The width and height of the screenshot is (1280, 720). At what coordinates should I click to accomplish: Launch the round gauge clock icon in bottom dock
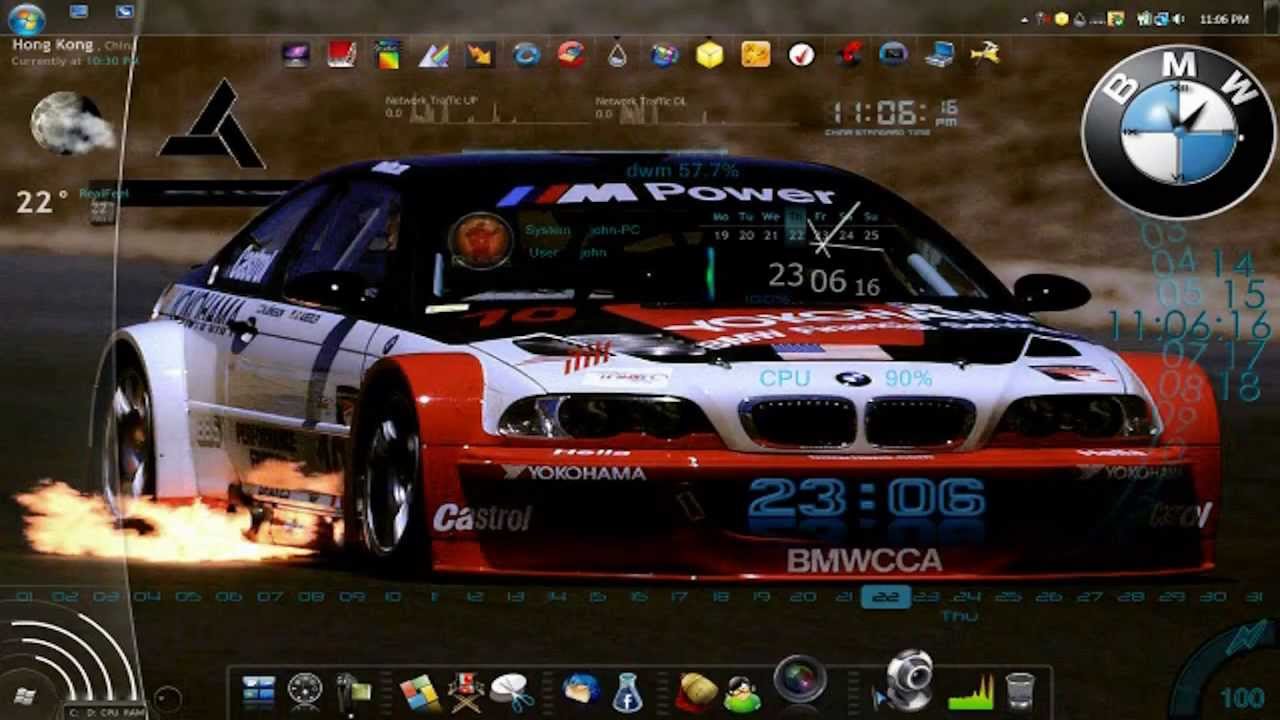pos(305,689)
